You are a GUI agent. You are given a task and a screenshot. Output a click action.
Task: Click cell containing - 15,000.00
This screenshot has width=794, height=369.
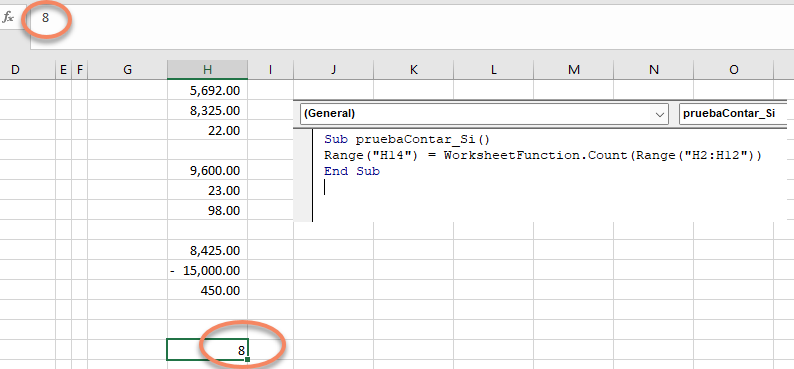(x=207, y=270)
